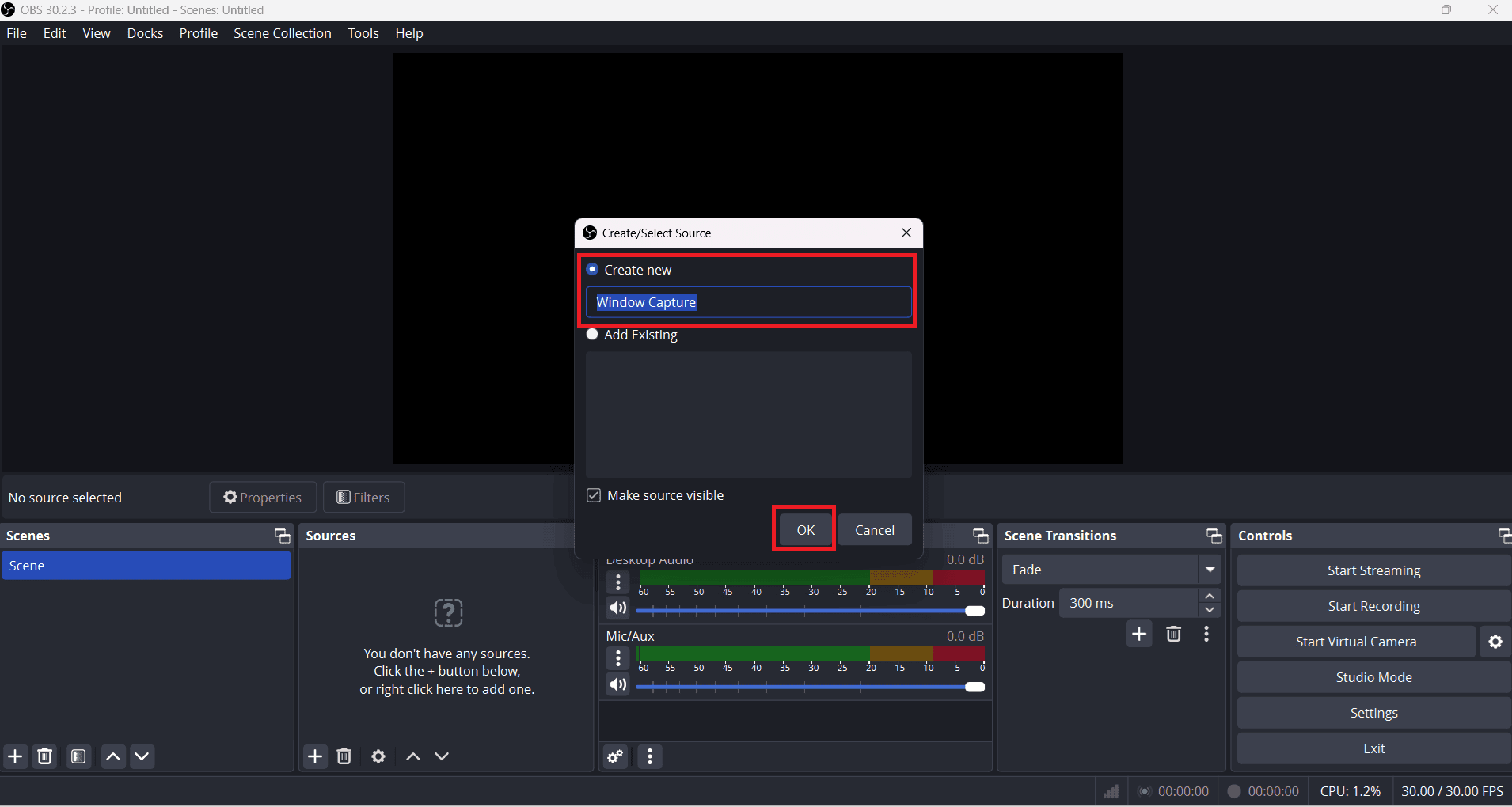
Task: Open virtual camera settings gear
Action: coord(1495,642)
